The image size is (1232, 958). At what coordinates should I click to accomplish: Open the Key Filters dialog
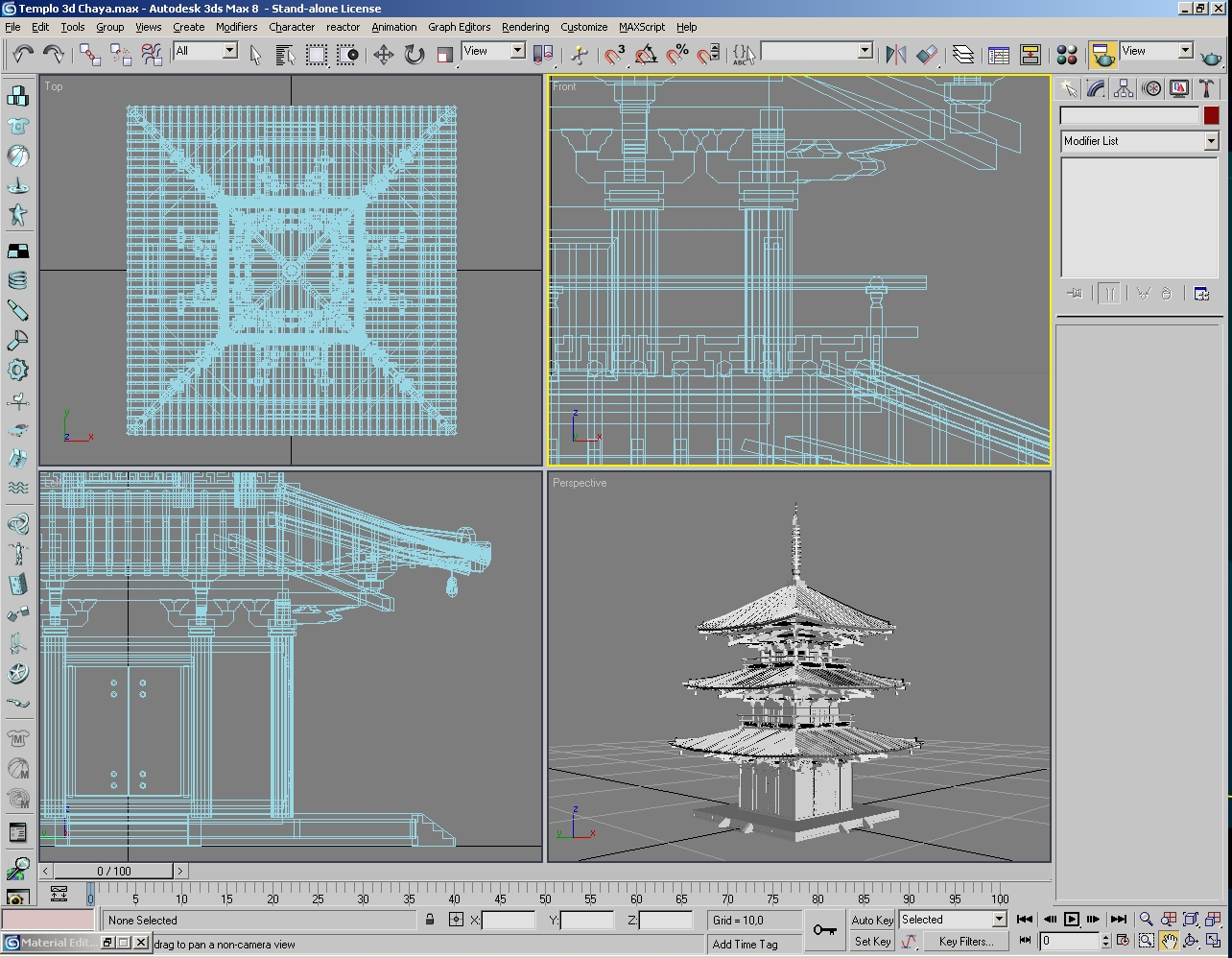[965, 942]
